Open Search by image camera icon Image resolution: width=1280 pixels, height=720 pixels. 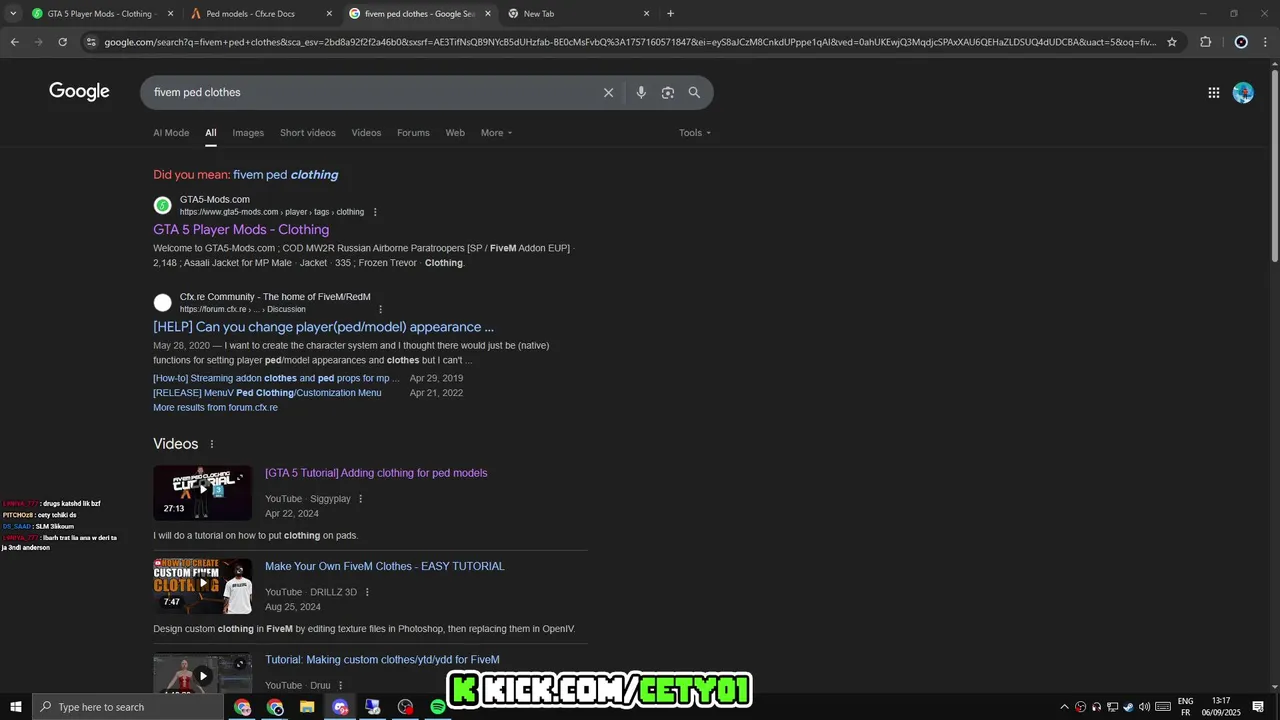click(x=668, y=92)
